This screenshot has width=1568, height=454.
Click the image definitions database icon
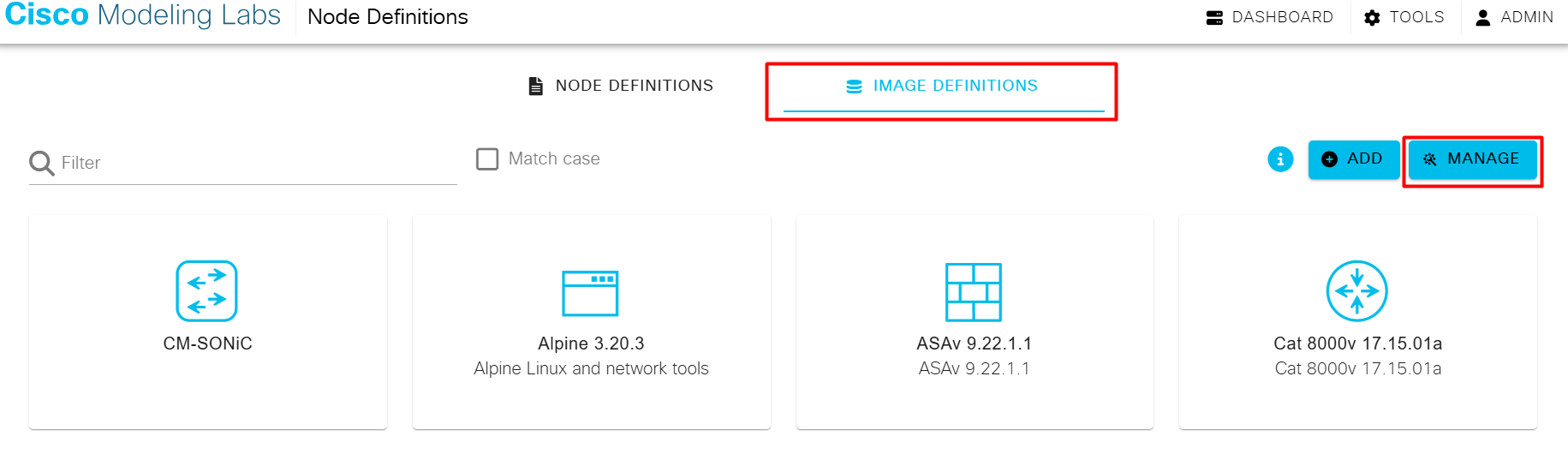point(854,87)
